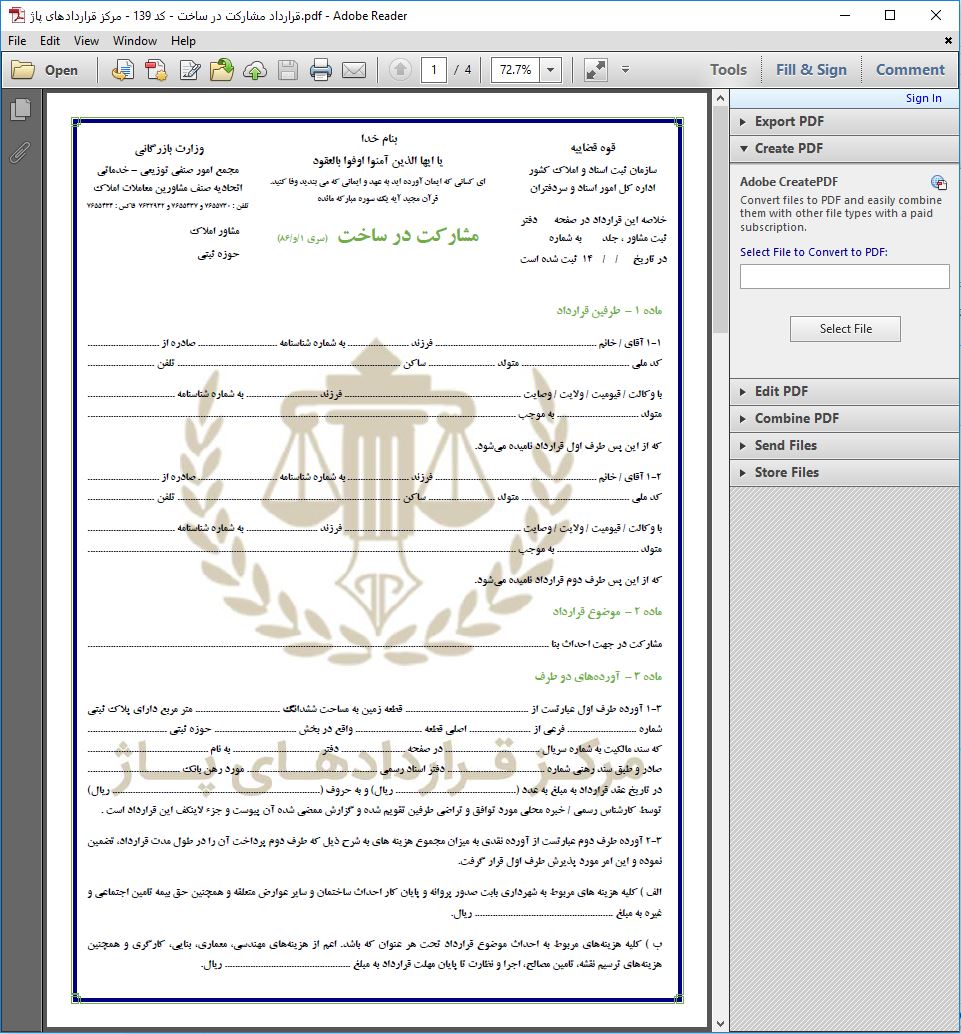The width and height of the screenshot is (961, 1034).
Task: Click the save floppy disk icon
Action: [x=288, y=70]
